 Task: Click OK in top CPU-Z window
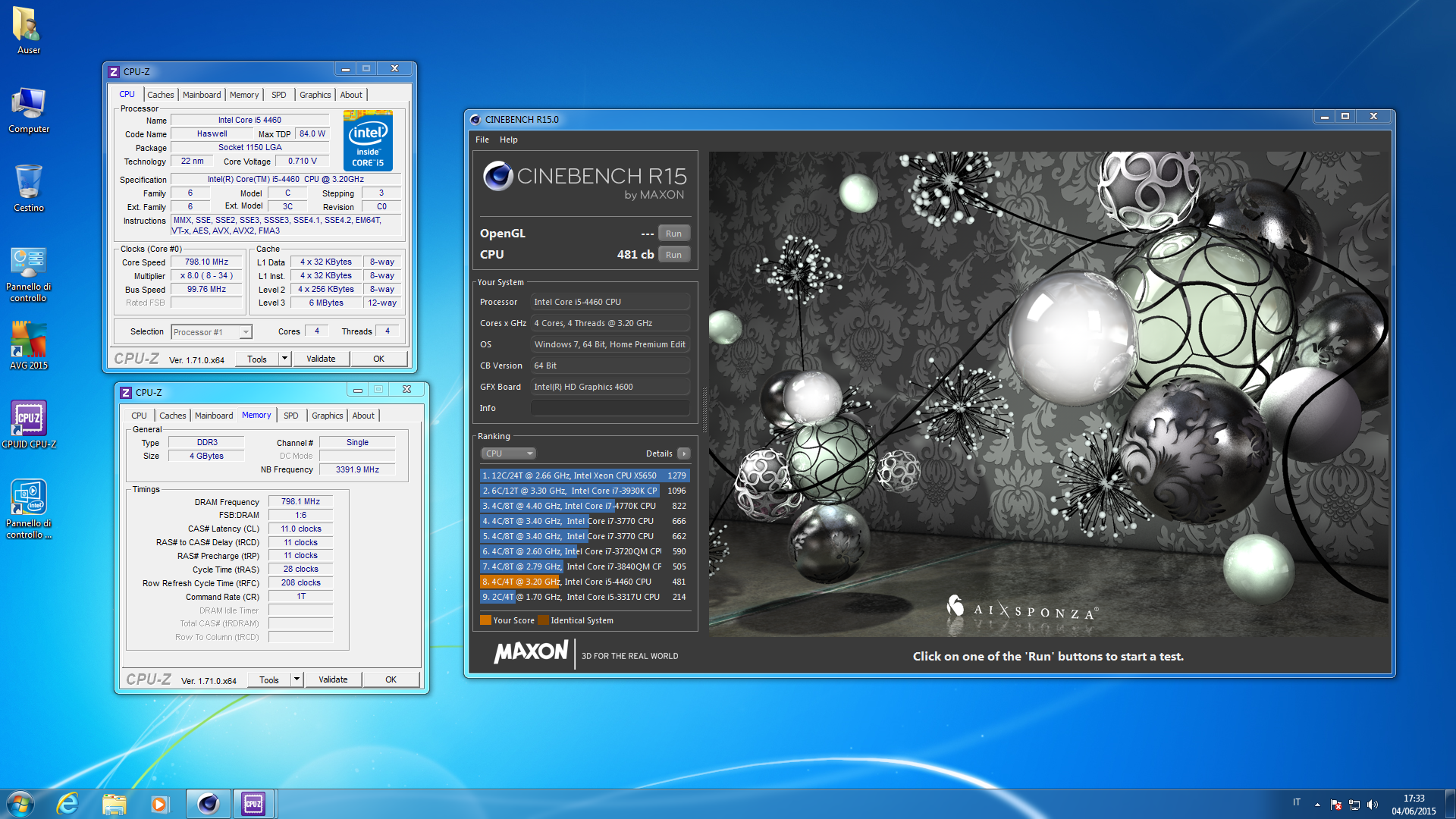(378, 359)
